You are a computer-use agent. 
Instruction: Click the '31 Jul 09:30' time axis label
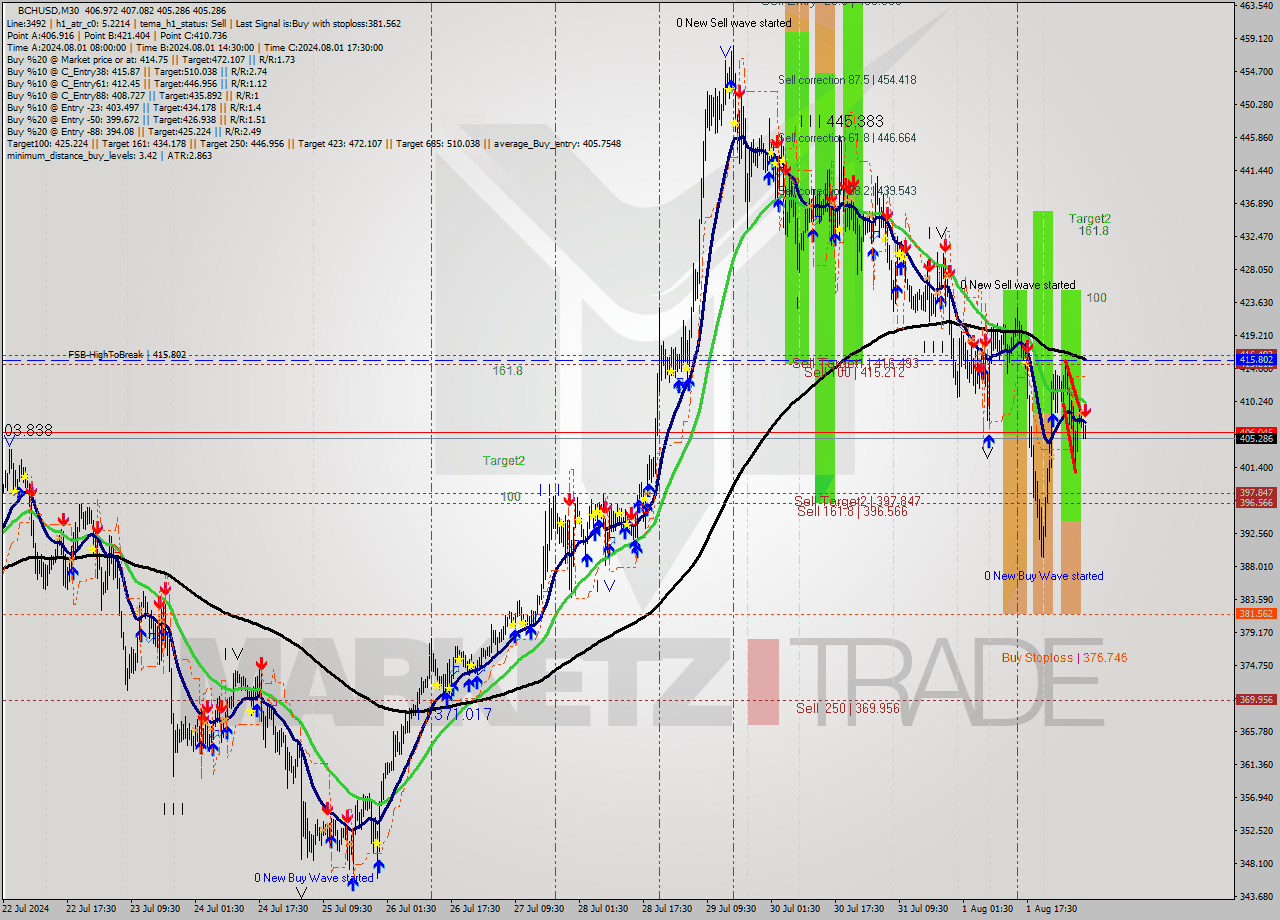click(x=922, y=909)
